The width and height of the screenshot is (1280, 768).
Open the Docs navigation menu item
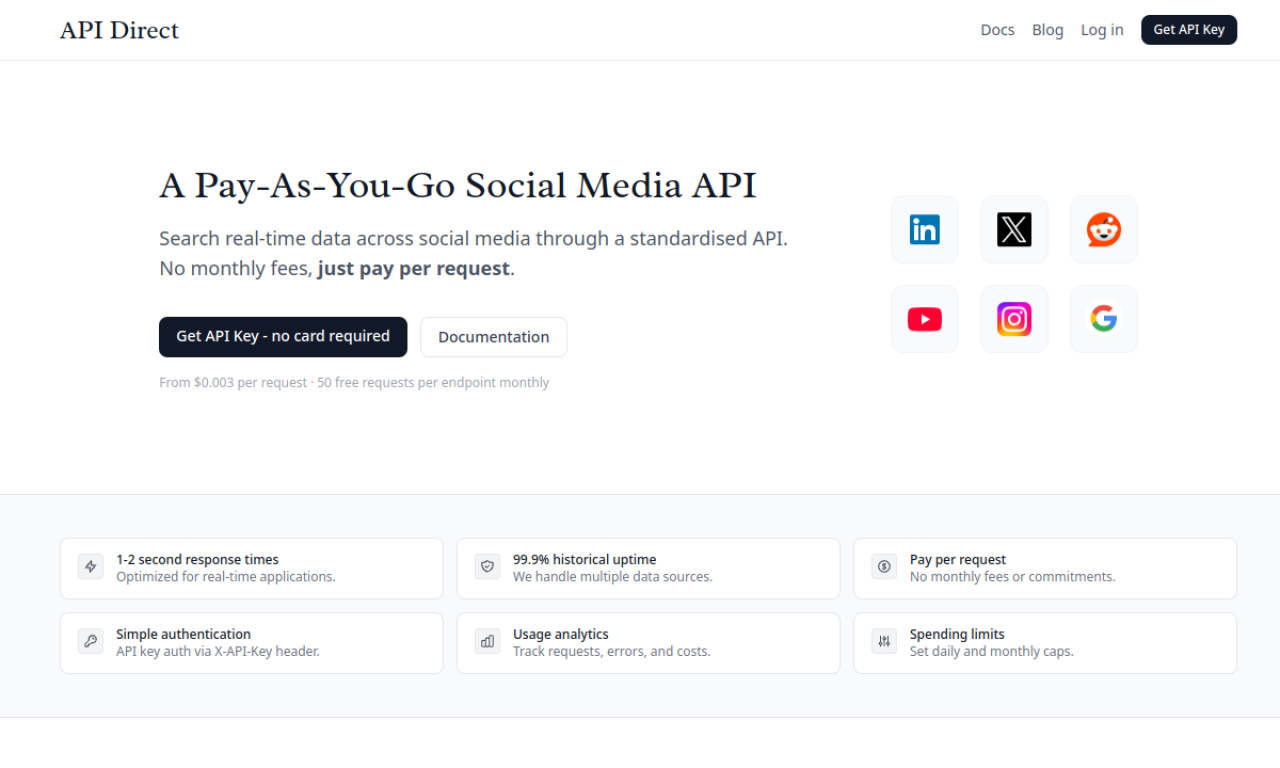997,29
